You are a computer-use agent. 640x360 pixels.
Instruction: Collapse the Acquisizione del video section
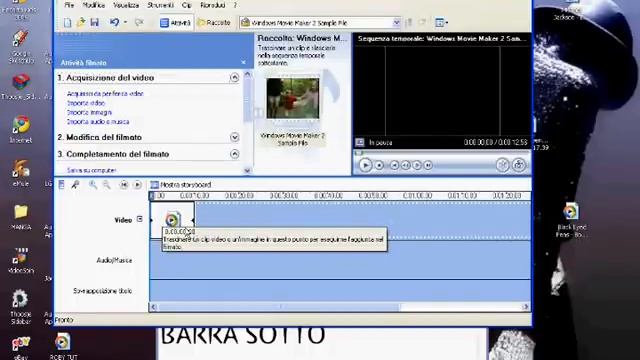234,78
